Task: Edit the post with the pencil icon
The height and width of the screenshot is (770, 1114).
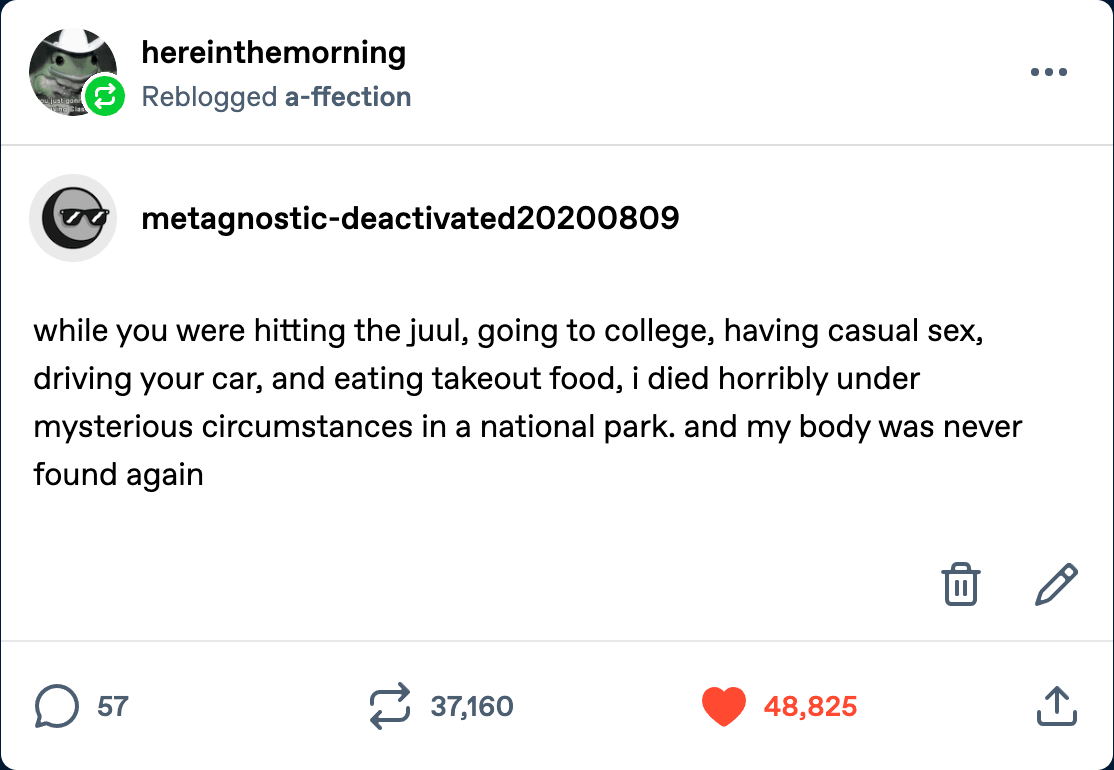Action: coord(1056,584)
